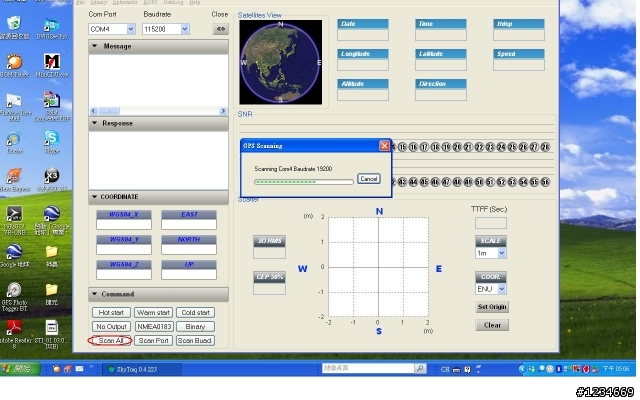Click the Start button on taskbar
Viewport: 640px width, 400px height.
20,369
